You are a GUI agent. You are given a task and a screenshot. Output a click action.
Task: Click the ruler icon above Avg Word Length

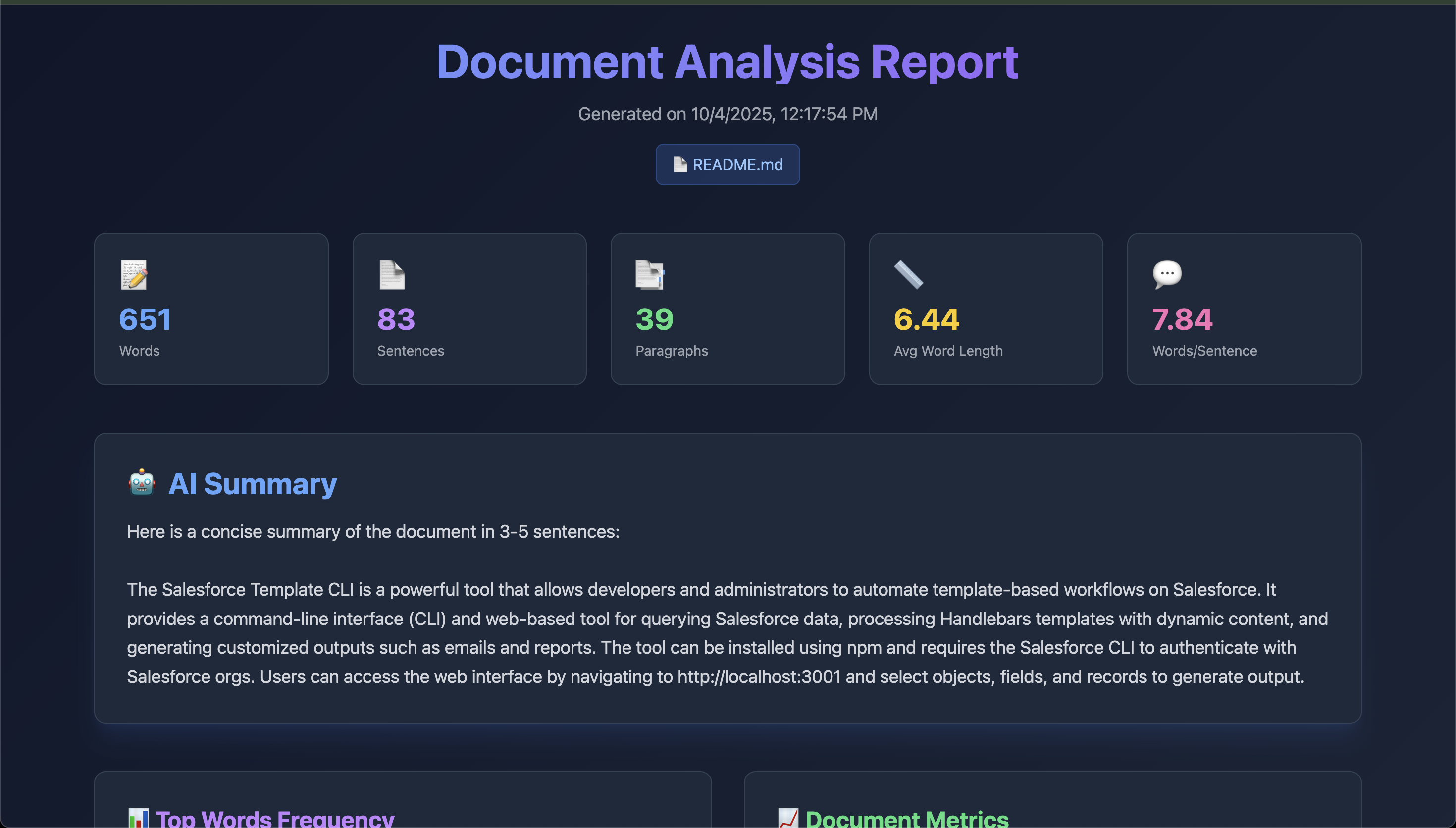[908, 275]
